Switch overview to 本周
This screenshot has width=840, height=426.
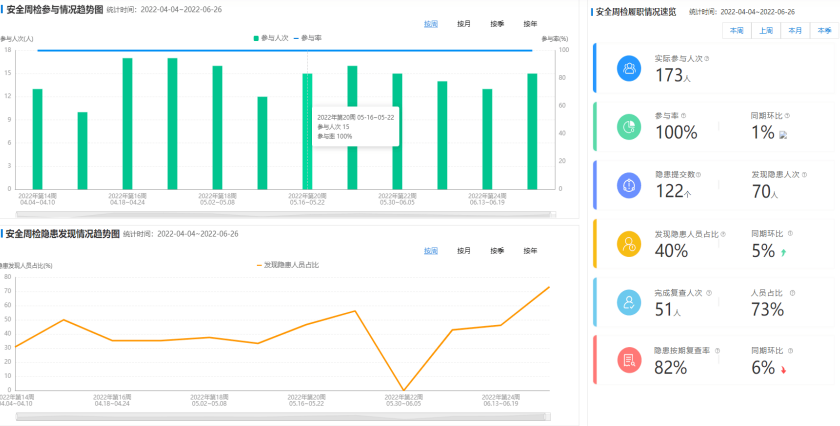(x=737, y=31)
